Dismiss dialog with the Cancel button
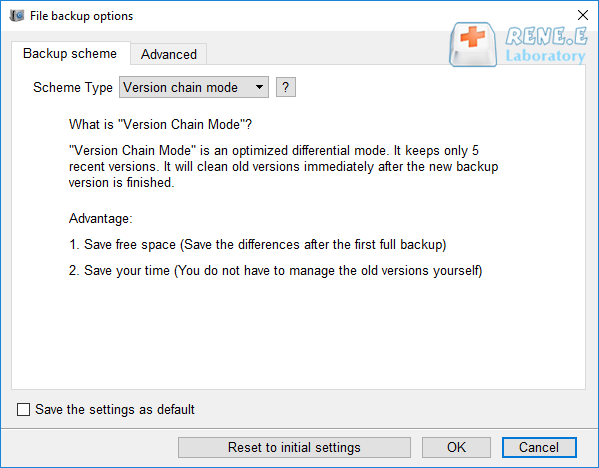This screenshot has height=468, width=599. click(x=539, y=447)
